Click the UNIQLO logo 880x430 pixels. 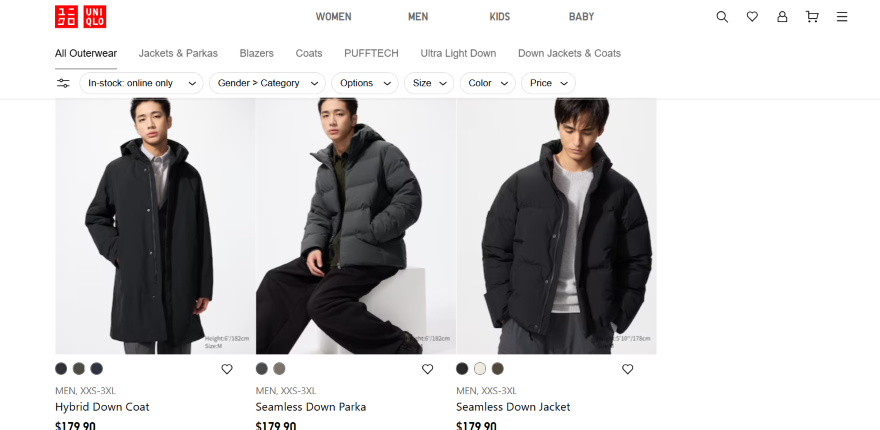tap(80, 17)
